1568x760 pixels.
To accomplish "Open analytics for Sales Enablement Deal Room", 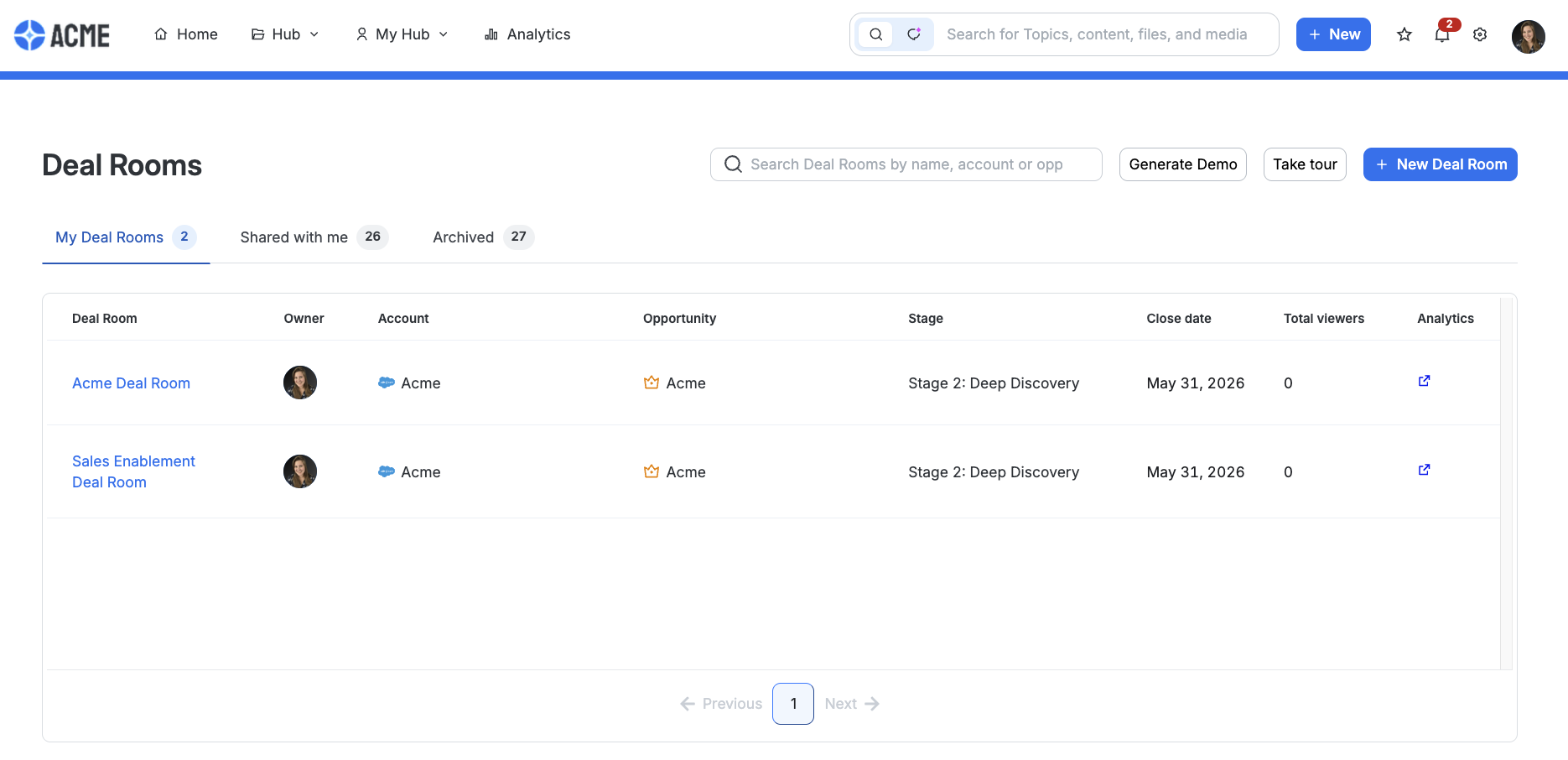I will tap(1424, 470).
